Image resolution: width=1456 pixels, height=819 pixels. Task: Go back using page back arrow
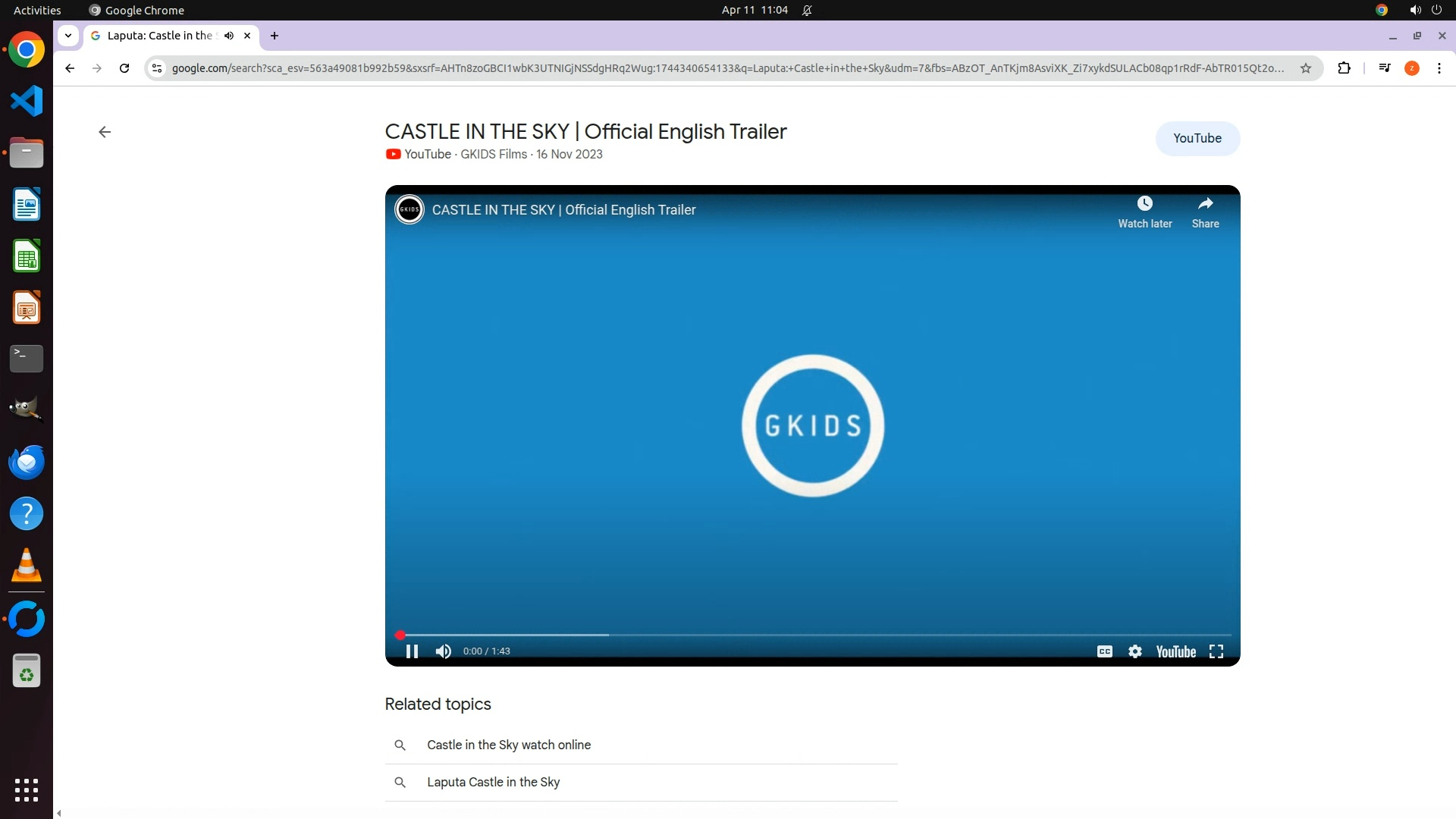[x=105, y=132]
